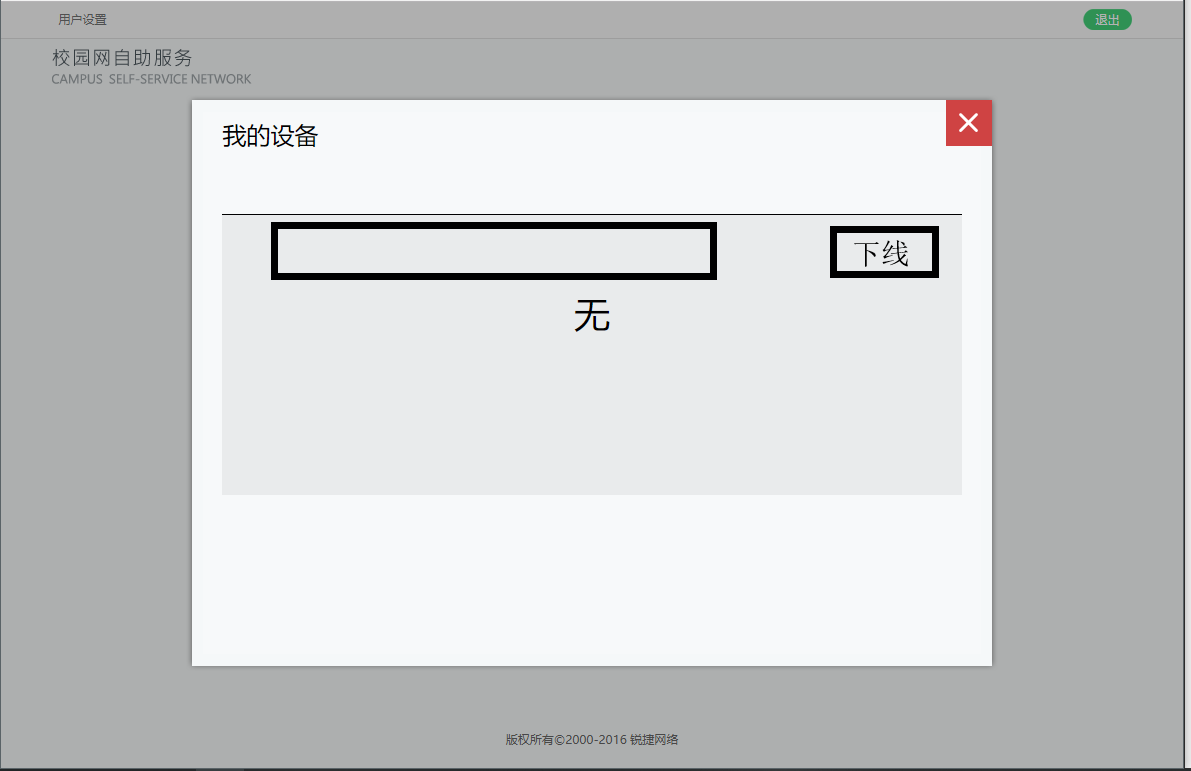Click the device name input field
1191x771 pixels.
[493, 251]
